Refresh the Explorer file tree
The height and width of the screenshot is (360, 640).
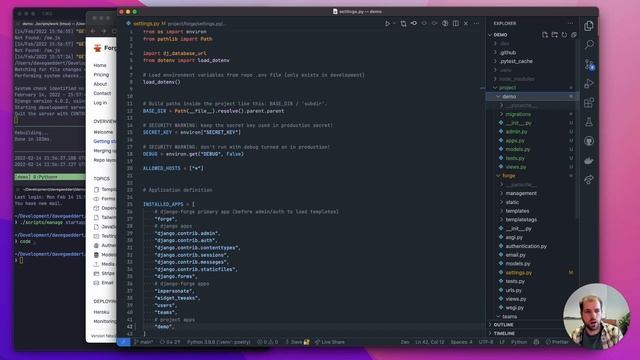point(564,35)
